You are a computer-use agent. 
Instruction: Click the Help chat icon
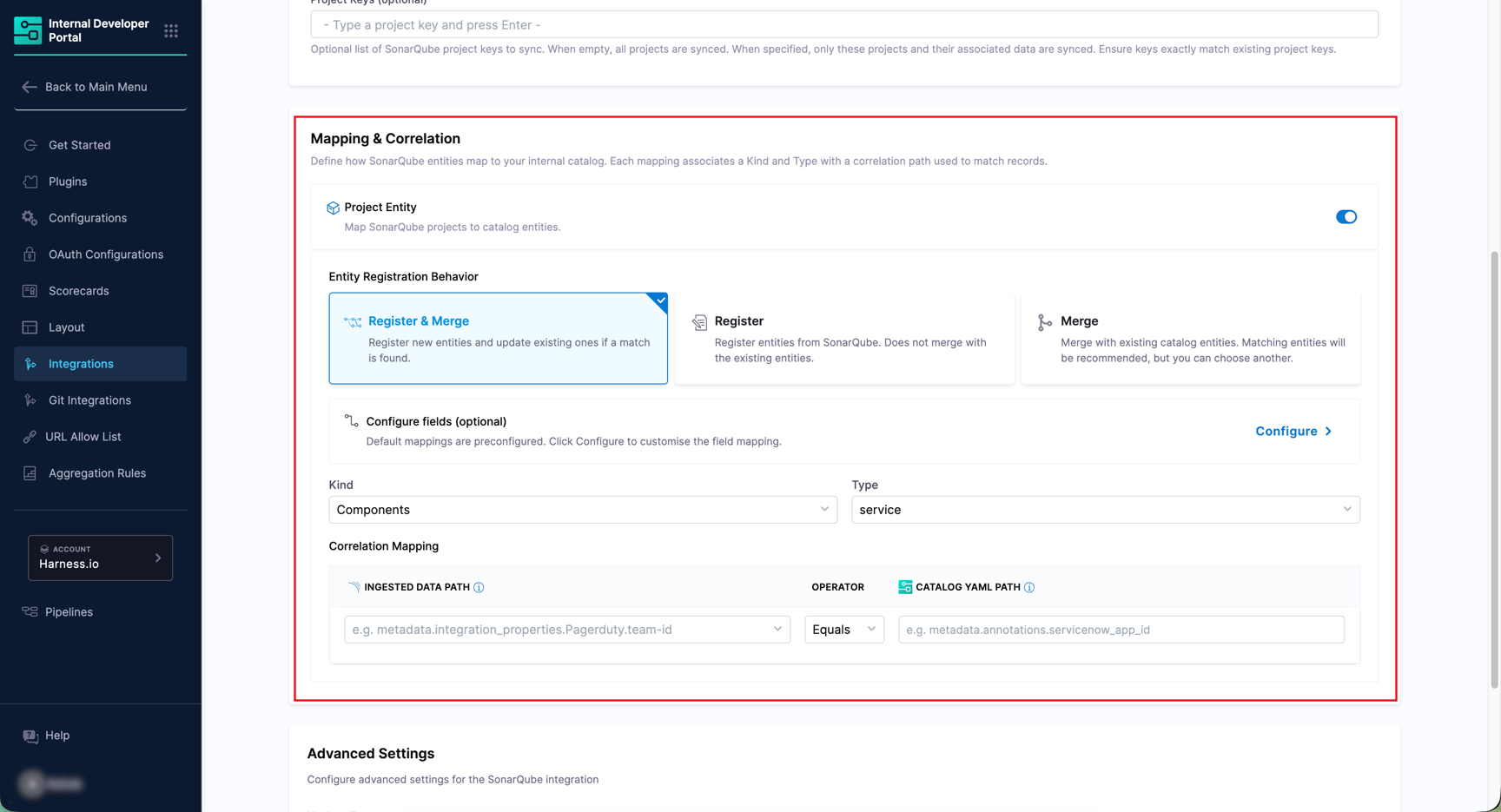30,736
